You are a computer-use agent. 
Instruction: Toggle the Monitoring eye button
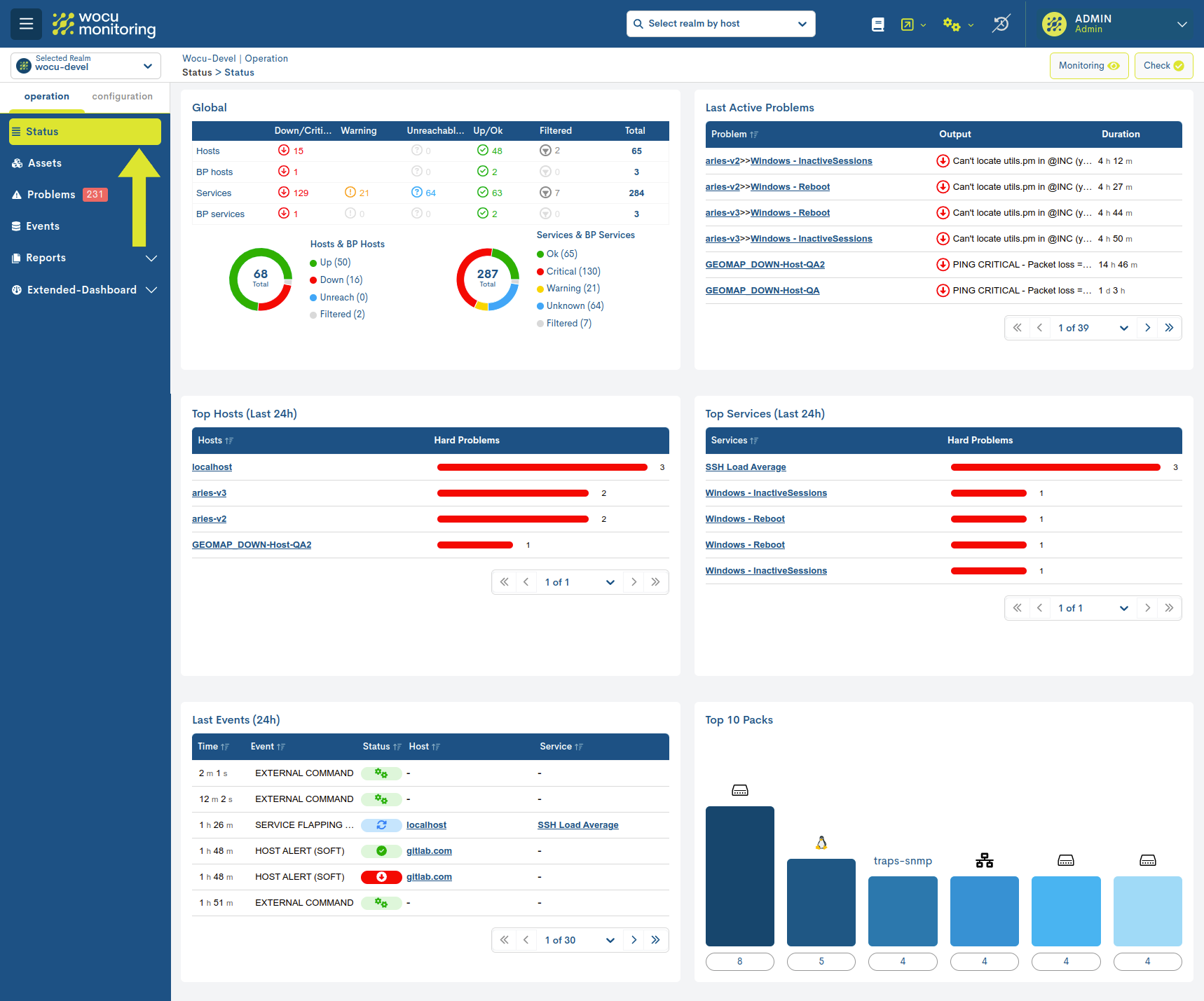(x=1089, y=66)
